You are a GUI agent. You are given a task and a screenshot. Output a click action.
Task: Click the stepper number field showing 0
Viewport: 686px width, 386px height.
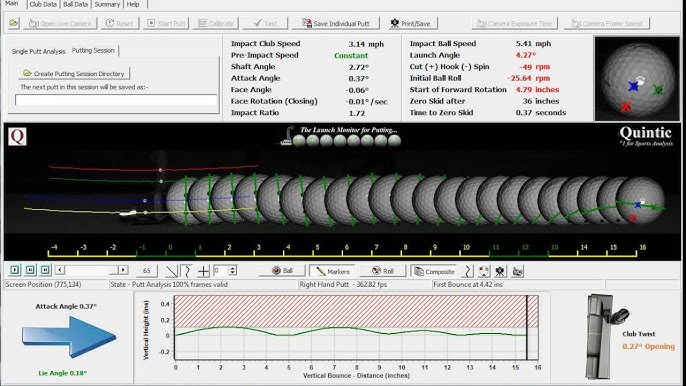tap(220, 271)
